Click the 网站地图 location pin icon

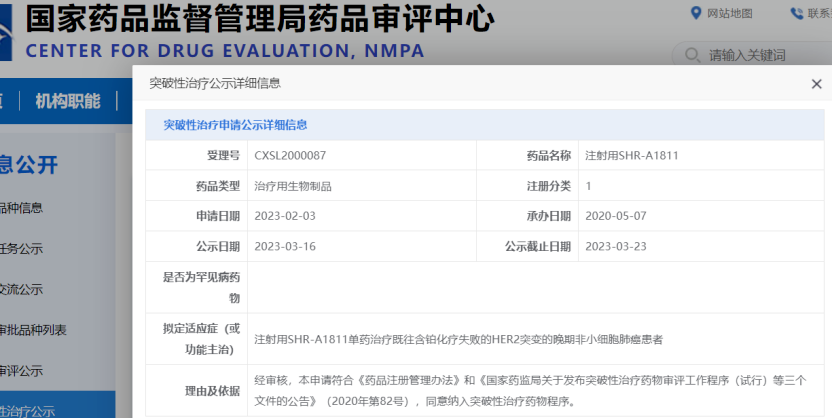(696, 13)
